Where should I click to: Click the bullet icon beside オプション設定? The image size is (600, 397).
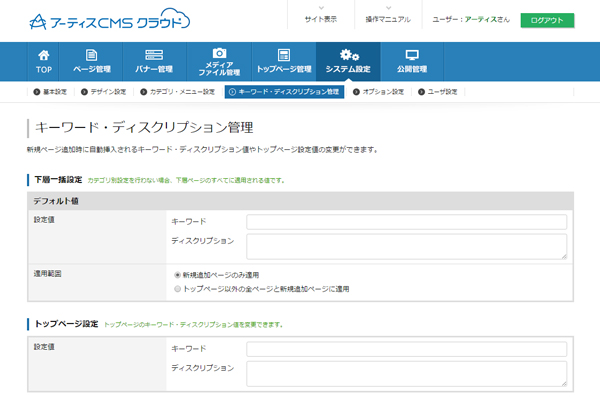click(x=356, y=92)
